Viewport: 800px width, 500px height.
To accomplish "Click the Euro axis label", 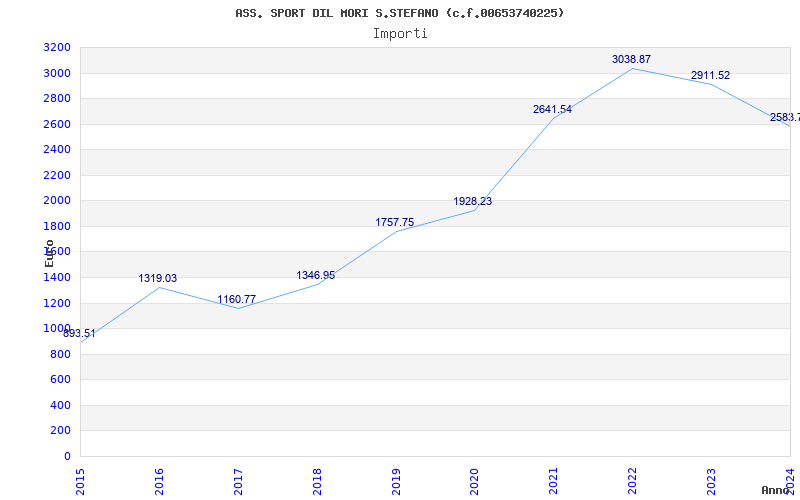I will click(x=49, y=253).
